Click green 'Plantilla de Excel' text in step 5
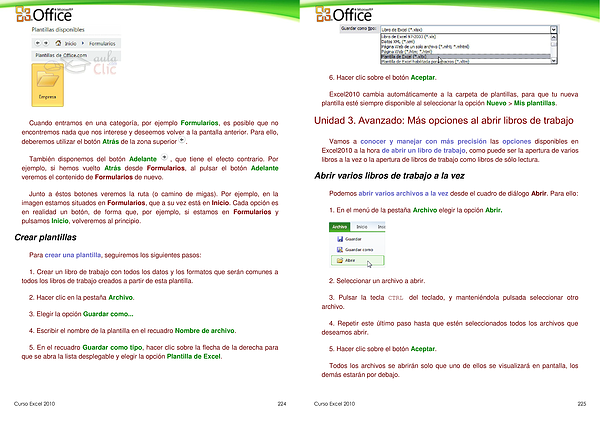600x424 pixels. point(193,356)
